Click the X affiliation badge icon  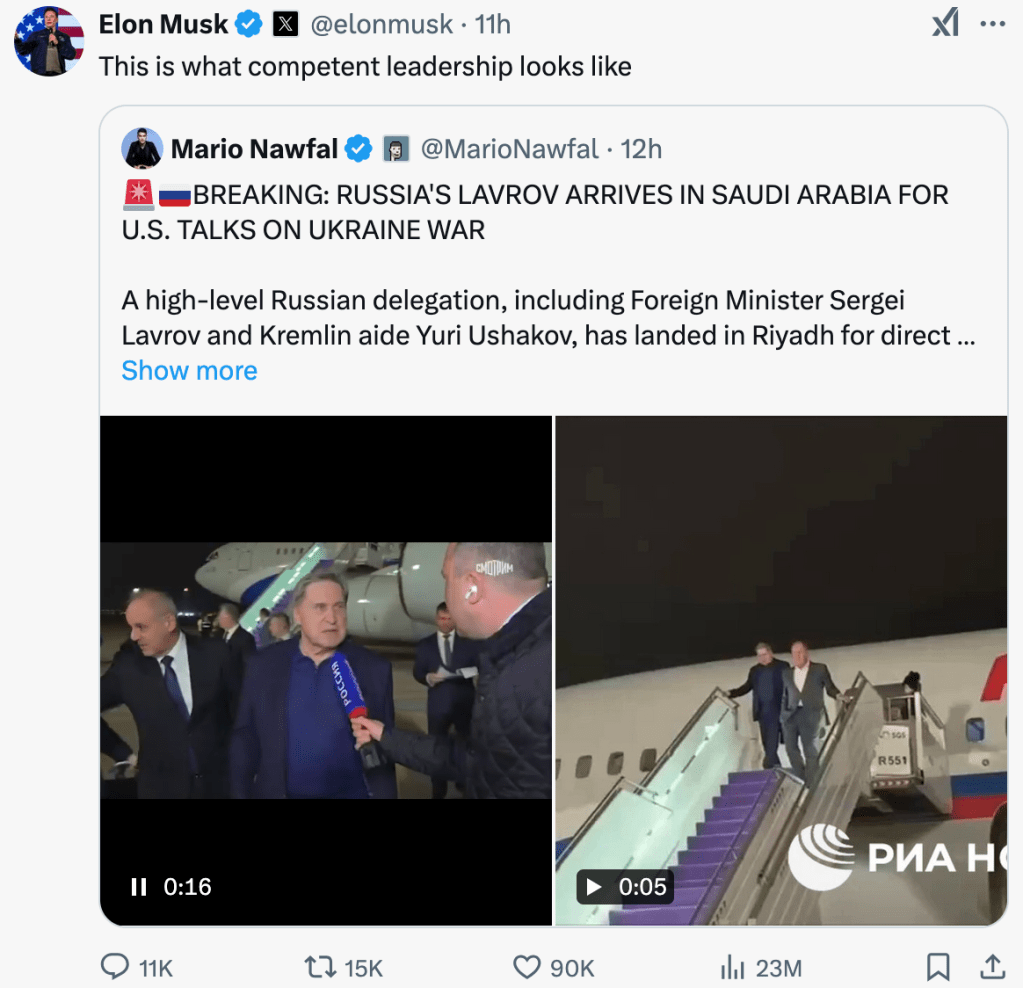pos(285,24)
